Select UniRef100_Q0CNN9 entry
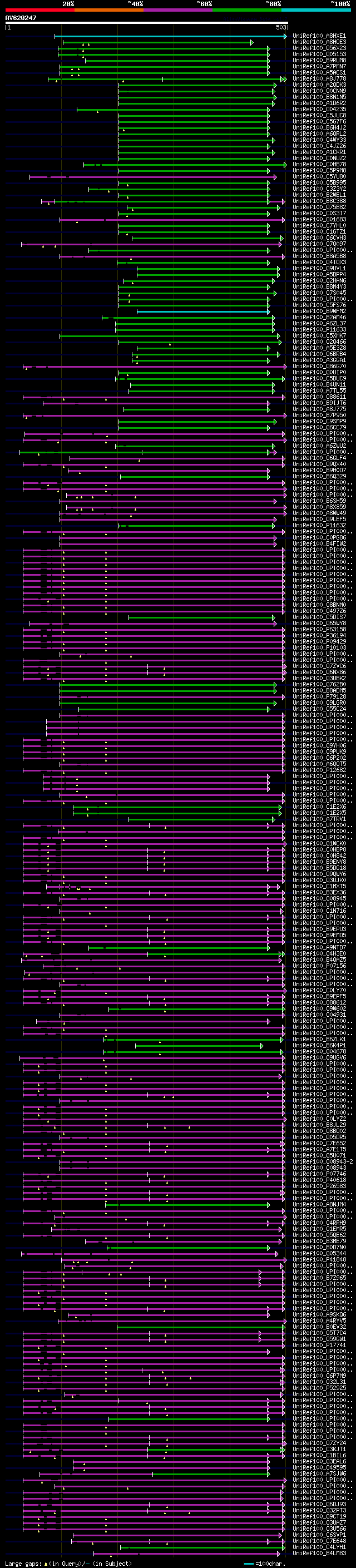356x1568 pixels. tap(319, 91)
